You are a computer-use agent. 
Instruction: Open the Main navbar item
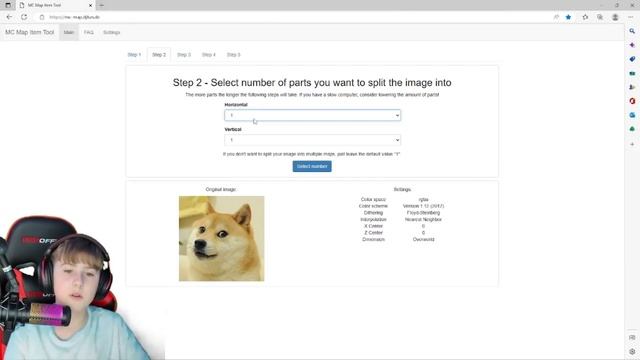tap(69, 32)
